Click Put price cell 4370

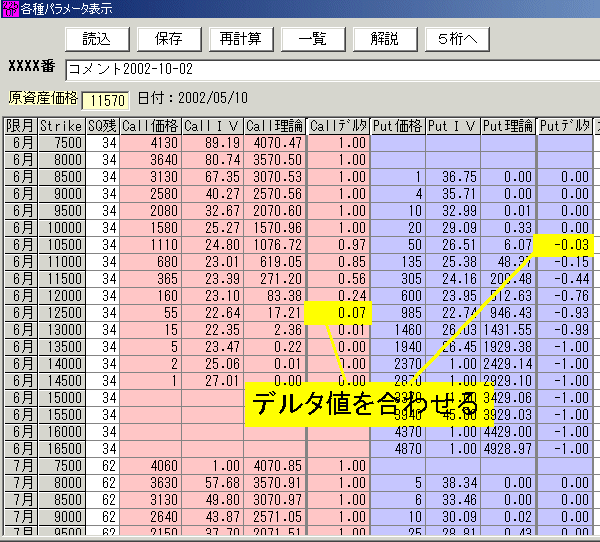[x=398, y=432]
